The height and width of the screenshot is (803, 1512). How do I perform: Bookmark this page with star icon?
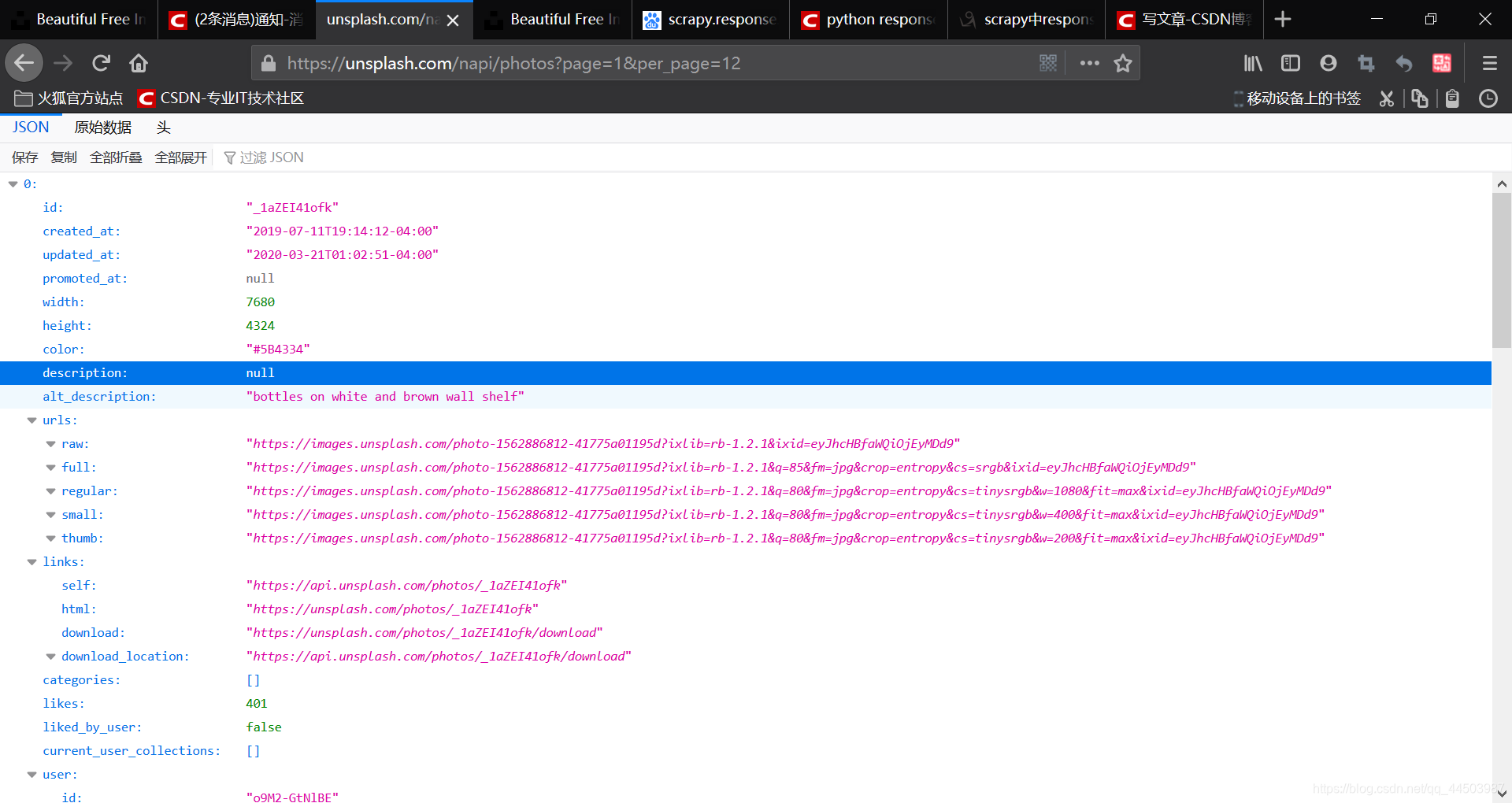coord(1123,63)
